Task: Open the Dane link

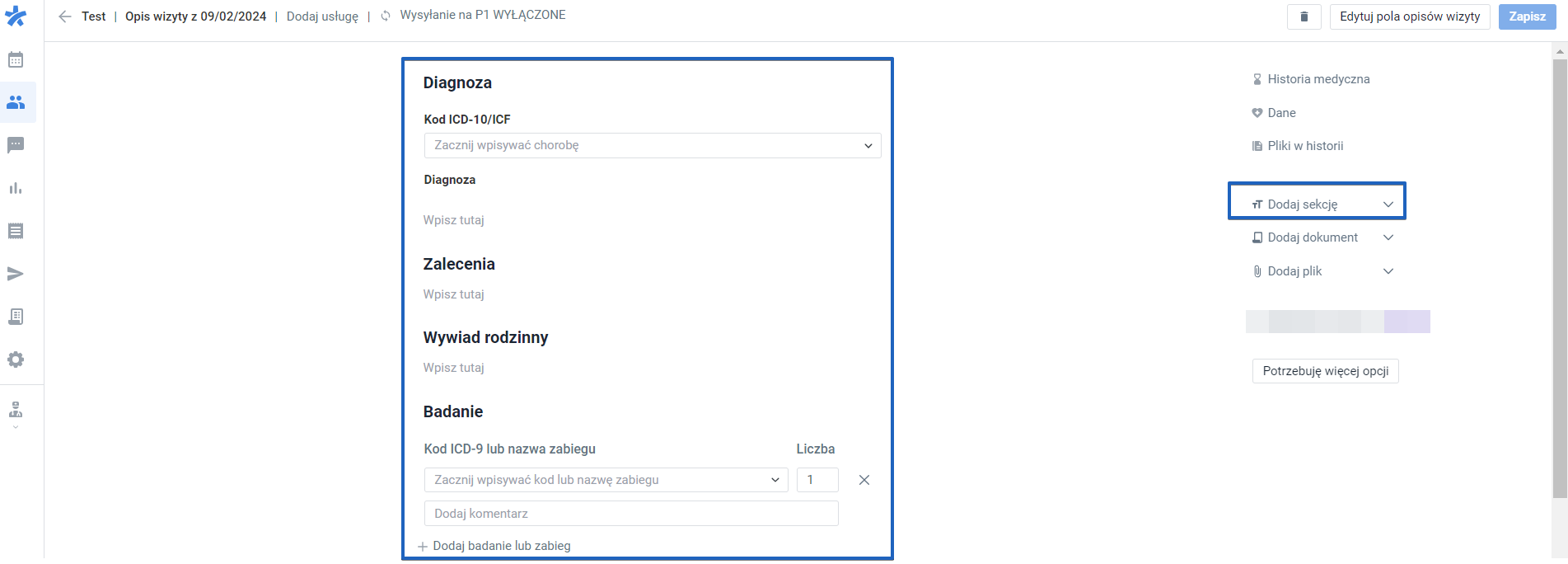Action: (x=1282, y=113)
